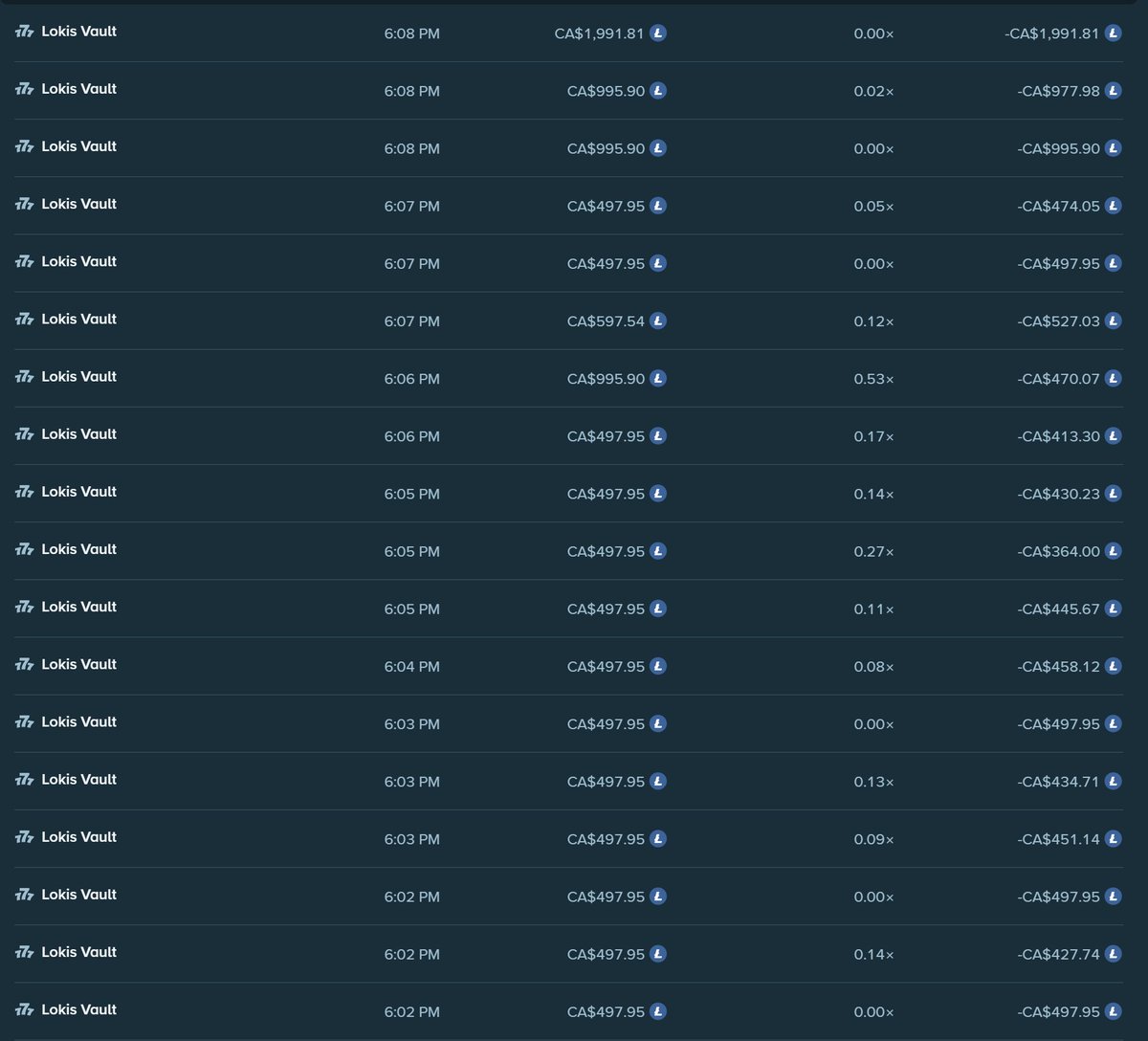Select Litecoin icon beside -CA$413.30
The width and height of the screenshot is (1148, 1041).
(1113, 435)
